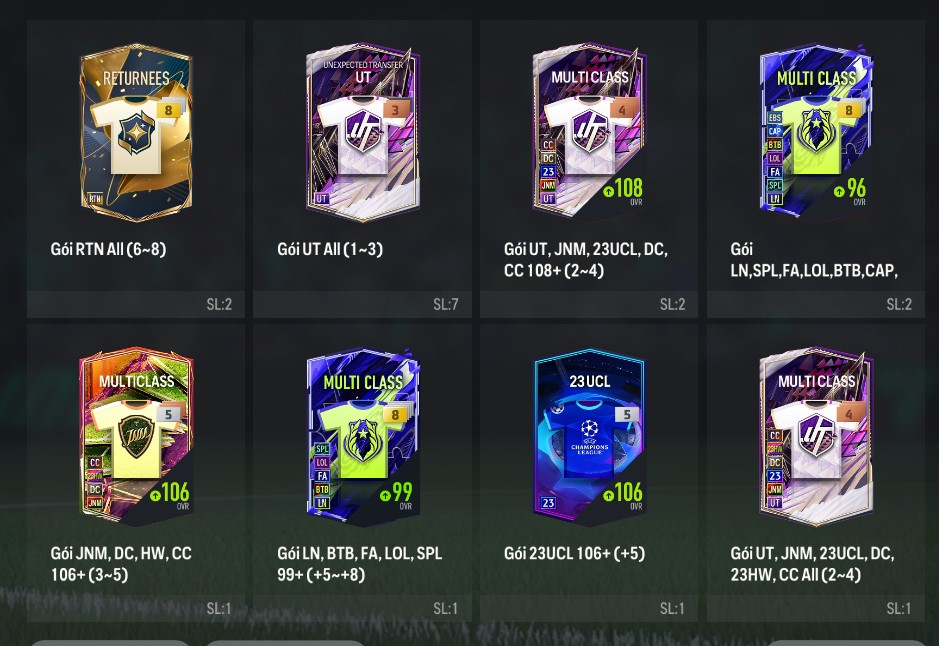
Task: Select the bottom-row Multi Class UT +4 card
Action: pyautogui.click(x=816, y=436)
